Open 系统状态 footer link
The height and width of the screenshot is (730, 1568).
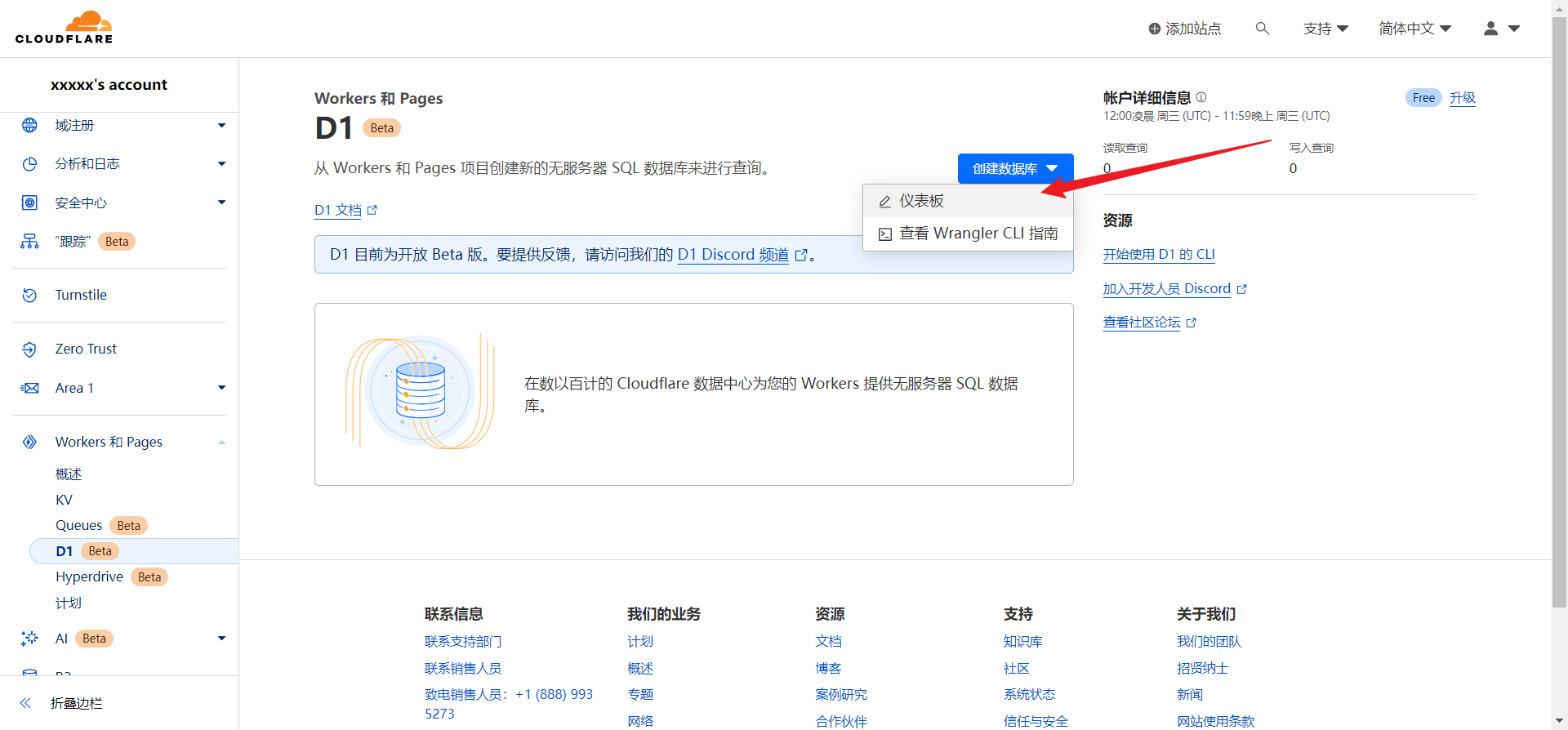pos(1029,694)
